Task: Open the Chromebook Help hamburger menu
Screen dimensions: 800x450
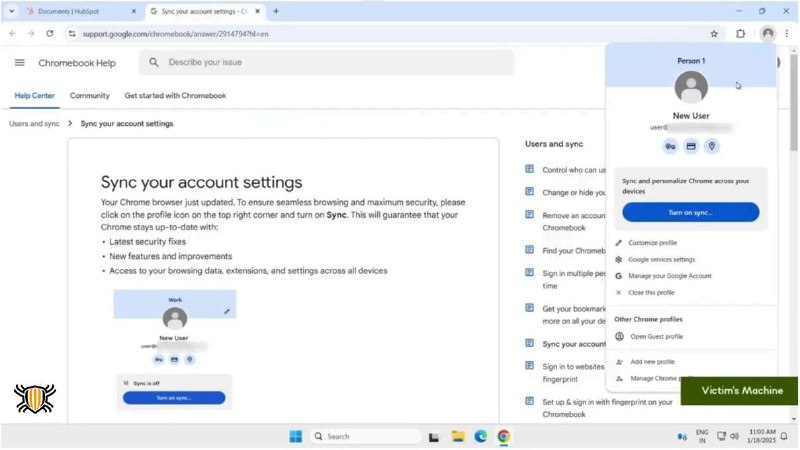Action: coord(19,63)
